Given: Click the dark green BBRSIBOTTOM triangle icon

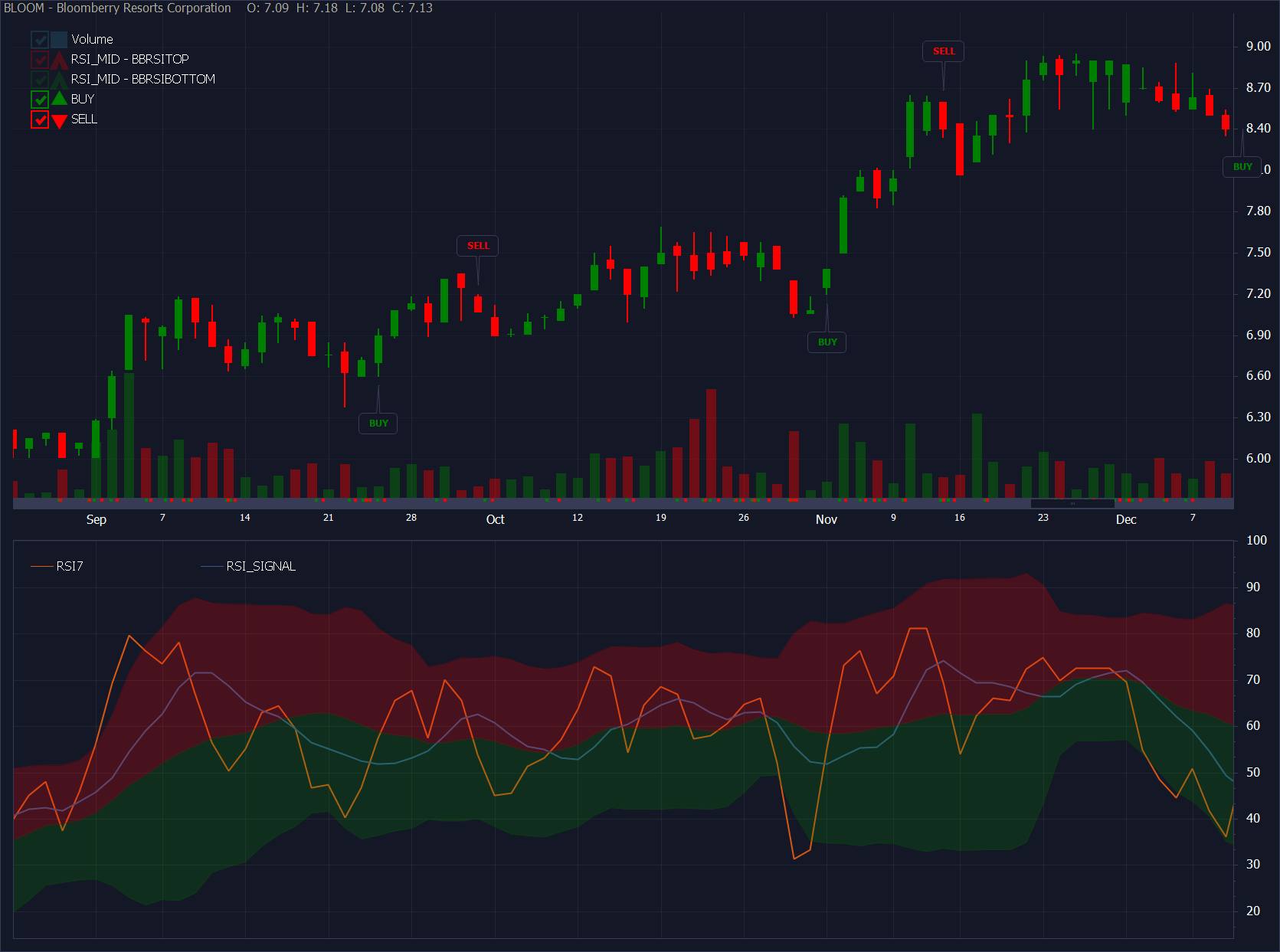Looking at the screenshot, I should pyautogui.click(x=60, y=80).
